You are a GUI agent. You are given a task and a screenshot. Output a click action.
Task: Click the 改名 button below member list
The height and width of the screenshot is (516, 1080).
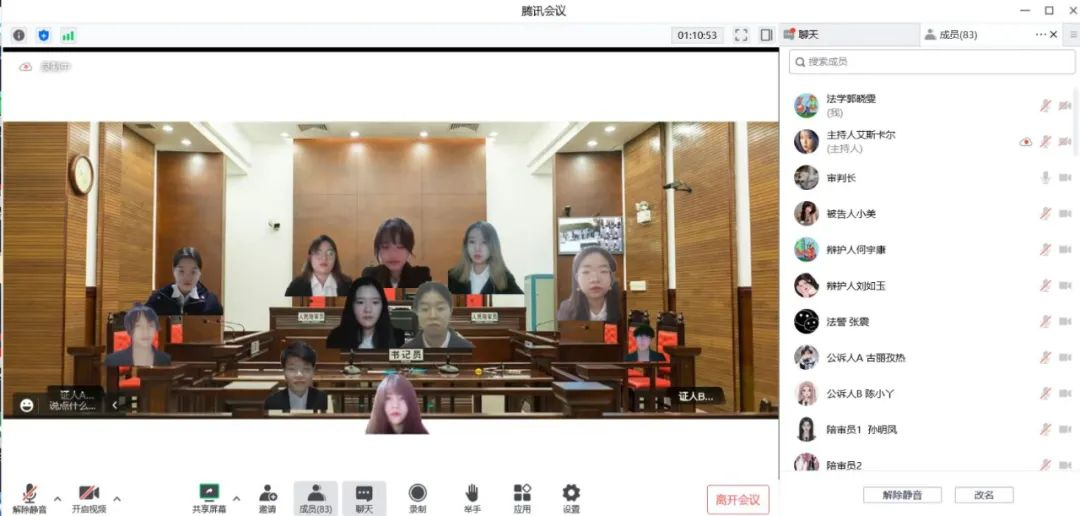984,495
